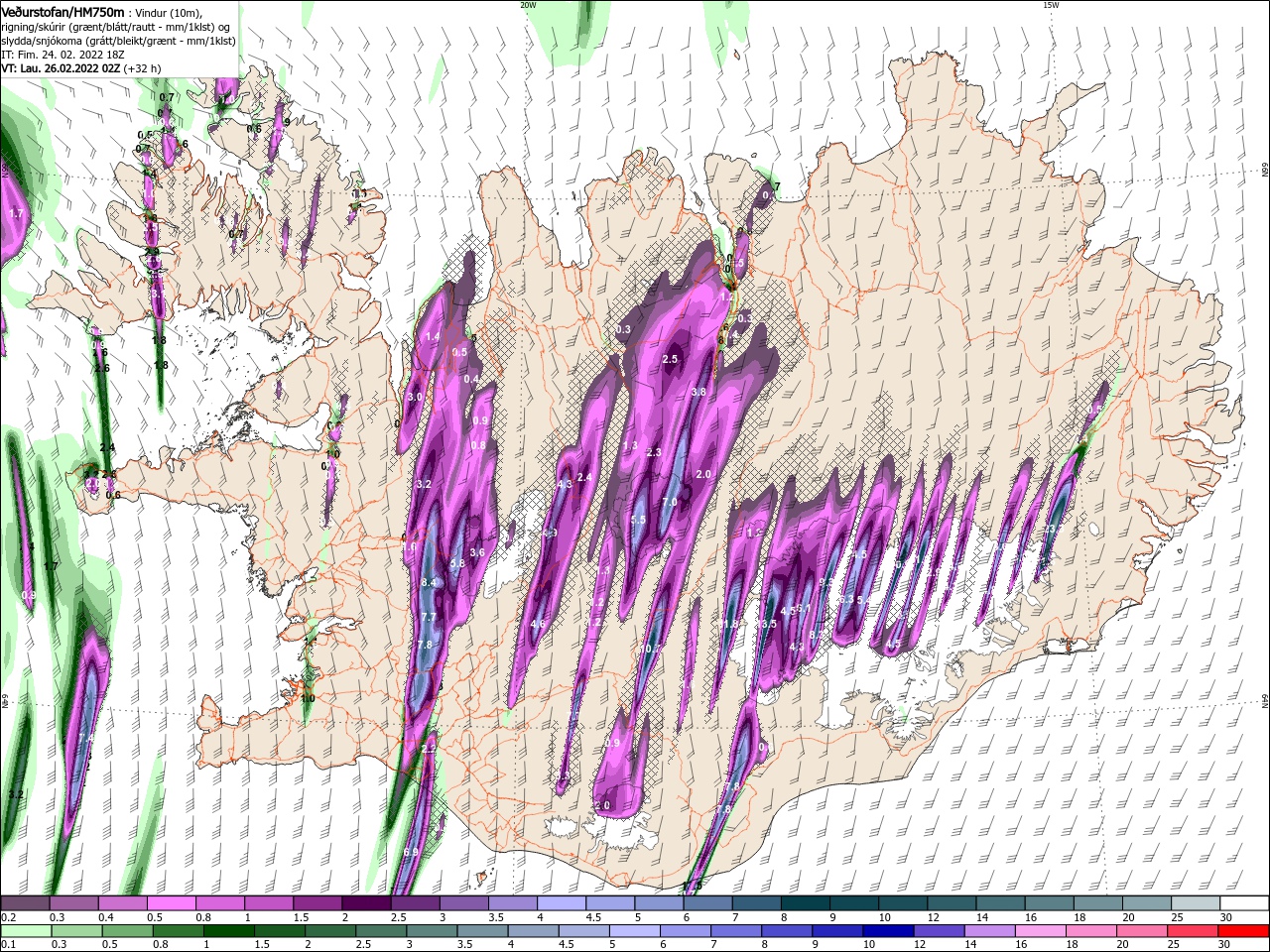Screen dimensions: 1270x952
Task: Click the Veðurstofan/HM750m title text
Action: [x=63, y=11]
